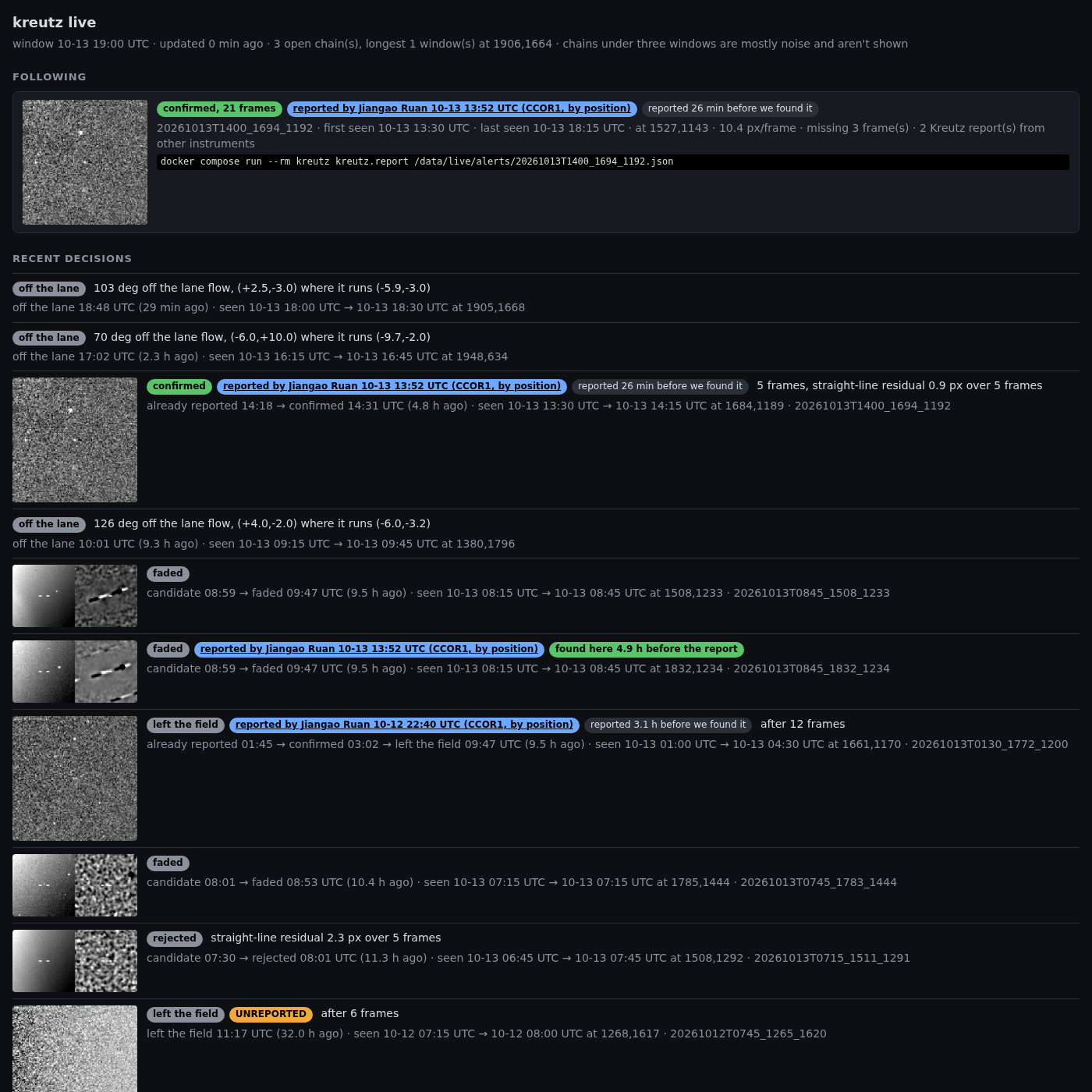Open the Jiangao Ruan report link in the confirmed 1684,1189 row
1092x1092 pixels.
[392, 386]
